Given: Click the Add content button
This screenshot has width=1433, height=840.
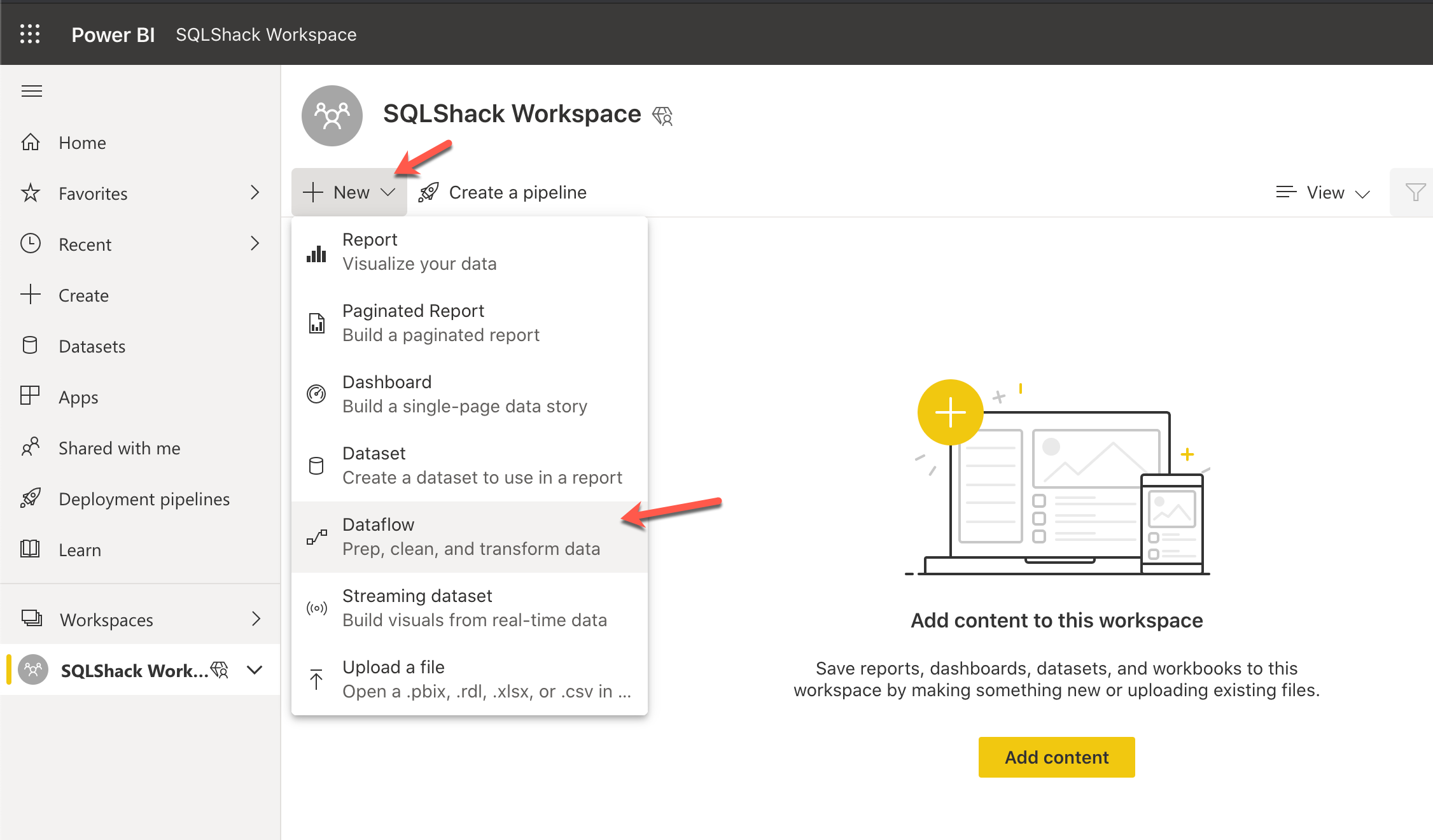Looking at the screenshot, I should coord(1056,757).
